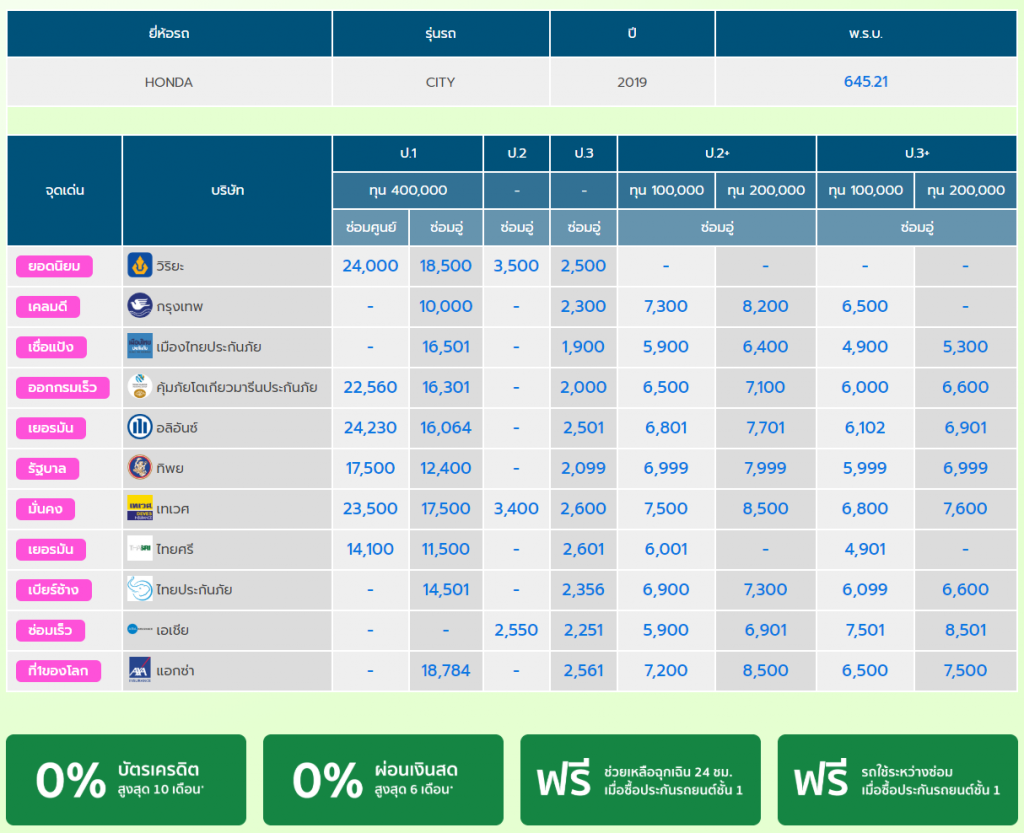Click the pink ที่1ของโลก badge
Image resolution: width=1024 pixels, height=833 pixels.
click(x=58, y=671)
